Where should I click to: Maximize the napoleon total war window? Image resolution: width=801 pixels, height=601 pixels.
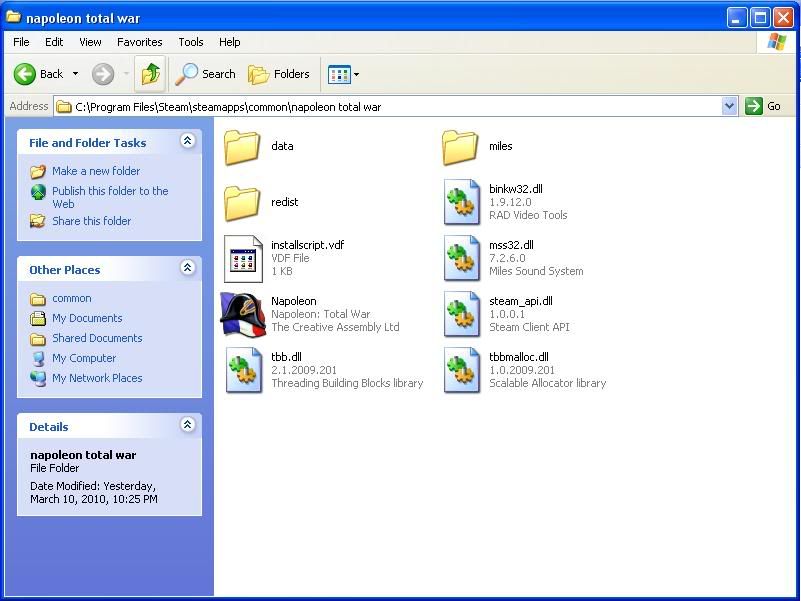point(760,18)
